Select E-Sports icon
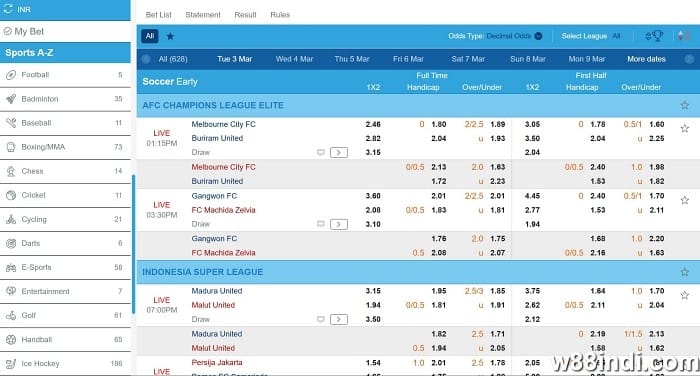The image size is (700, 376). [11, 267]
